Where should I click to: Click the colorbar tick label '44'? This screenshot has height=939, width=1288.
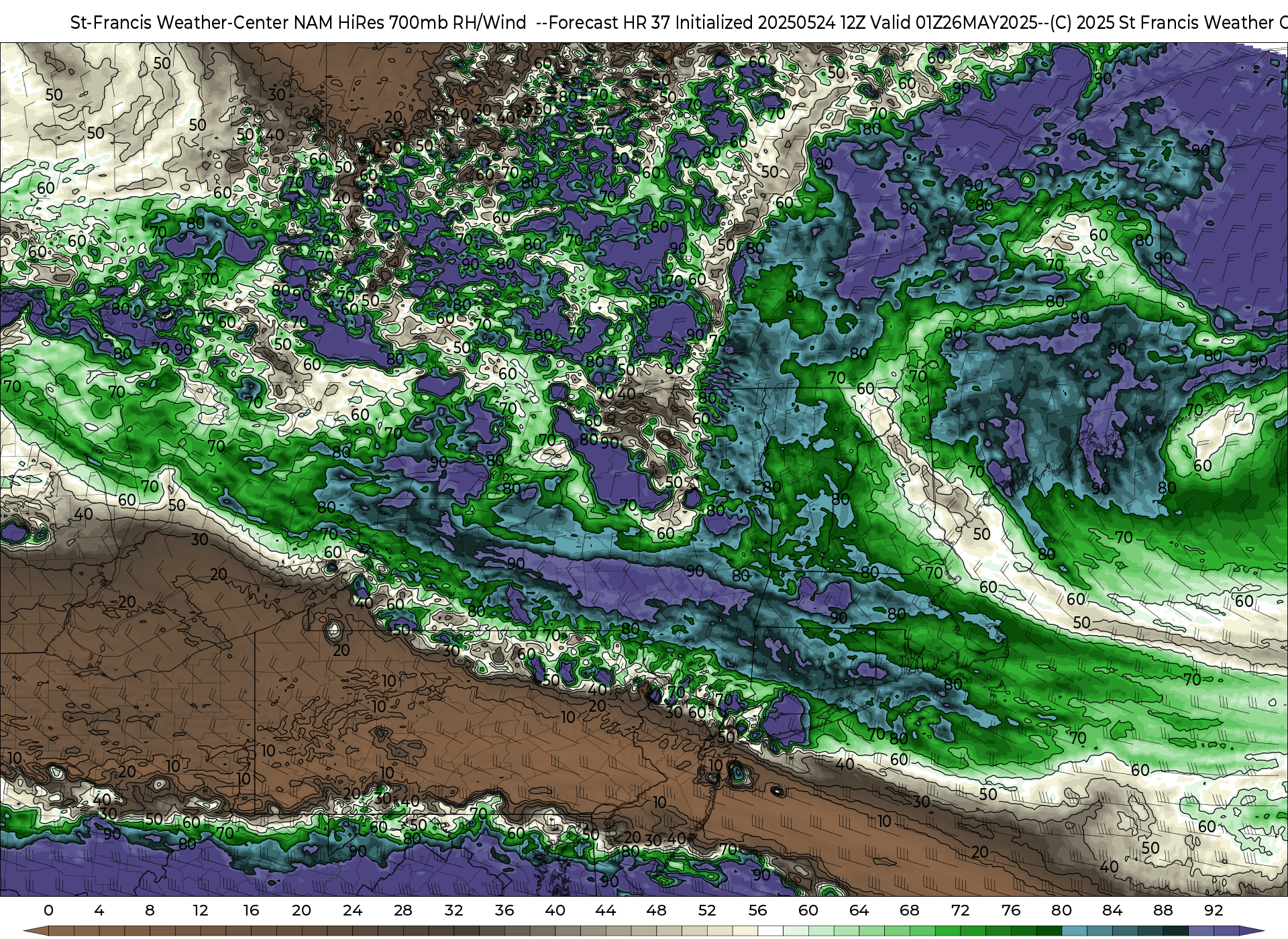(x=606, y=910)
